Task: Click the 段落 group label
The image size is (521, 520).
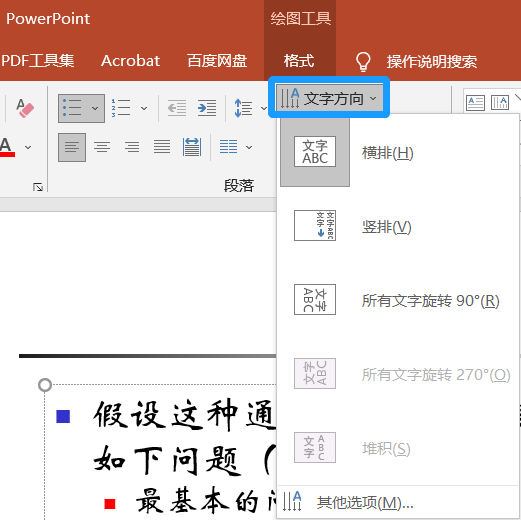Action: 239,186
